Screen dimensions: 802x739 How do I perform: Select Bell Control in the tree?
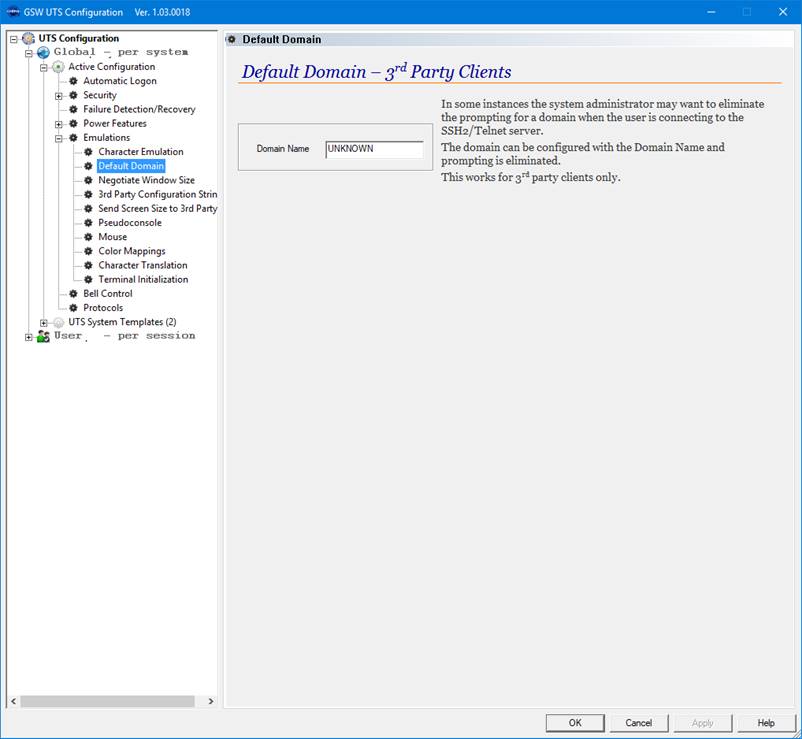108,294
